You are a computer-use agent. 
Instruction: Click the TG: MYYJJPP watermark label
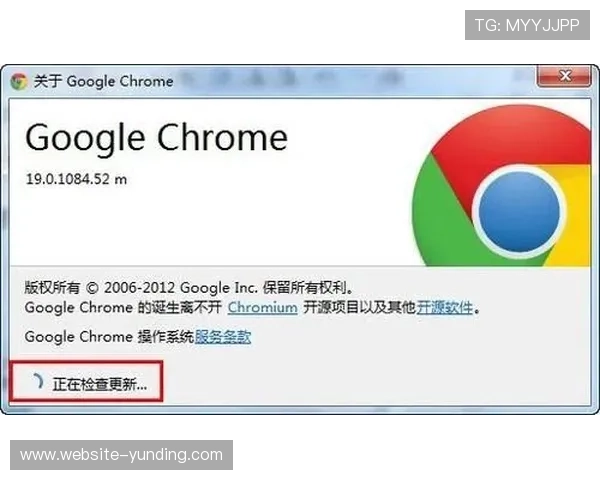(x=527, y=25)
